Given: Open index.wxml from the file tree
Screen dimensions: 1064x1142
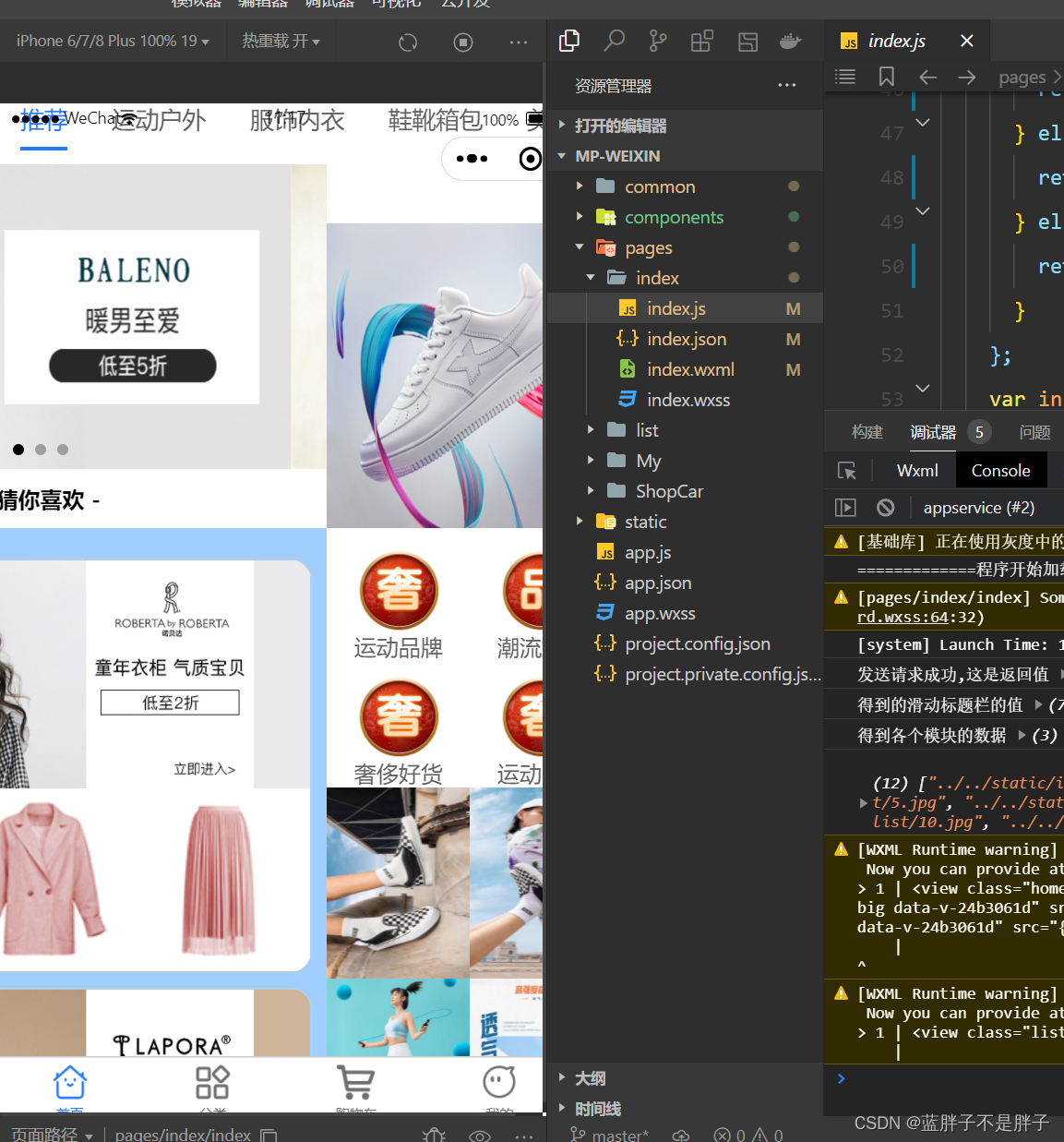Looking at the screenshot, I should pyautogui.click(x=690, y=368).
